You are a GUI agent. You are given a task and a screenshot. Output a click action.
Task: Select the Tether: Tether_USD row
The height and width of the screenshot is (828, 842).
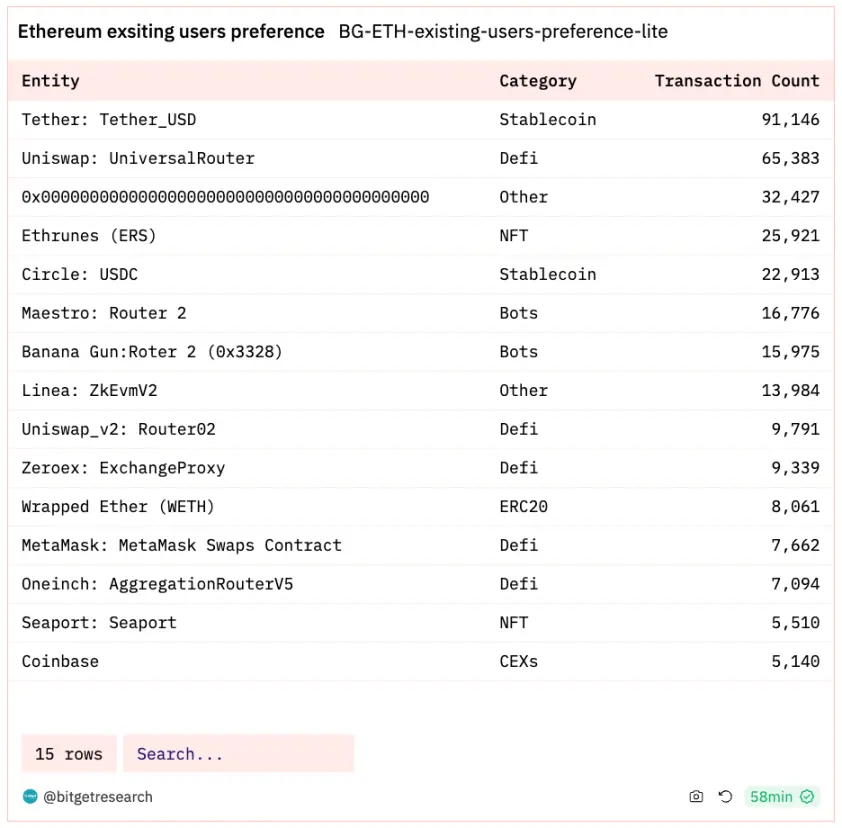(109, 120)
